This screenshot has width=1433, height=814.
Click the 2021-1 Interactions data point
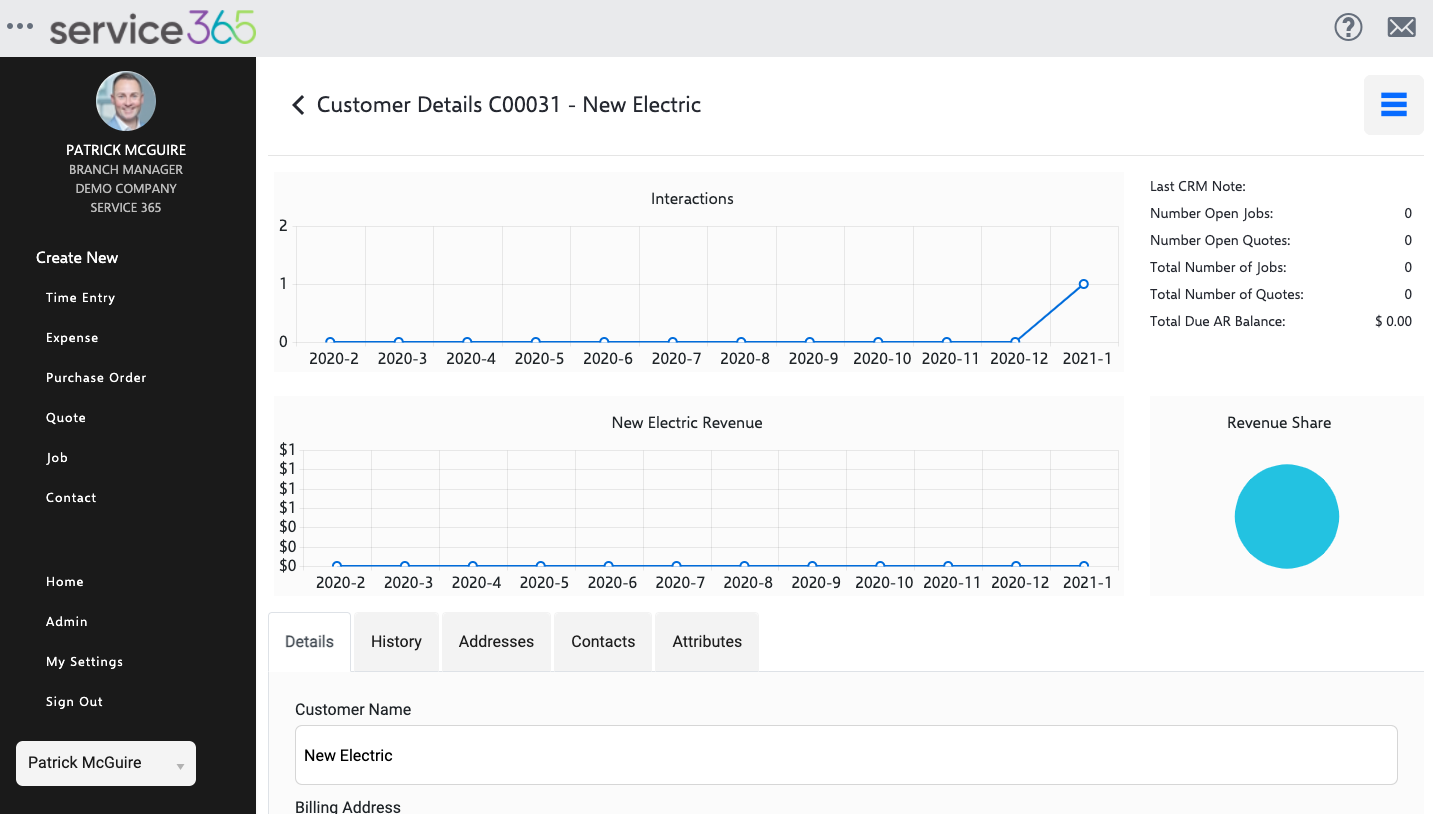[1083, 284]
